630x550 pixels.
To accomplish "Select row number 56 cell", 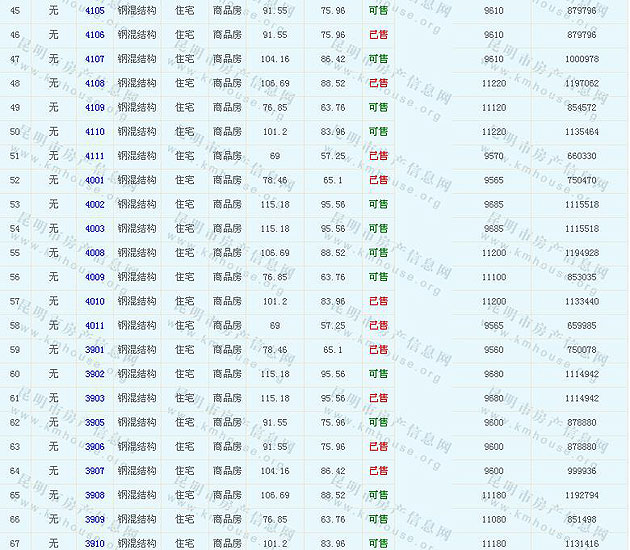I will click(15, 277).
